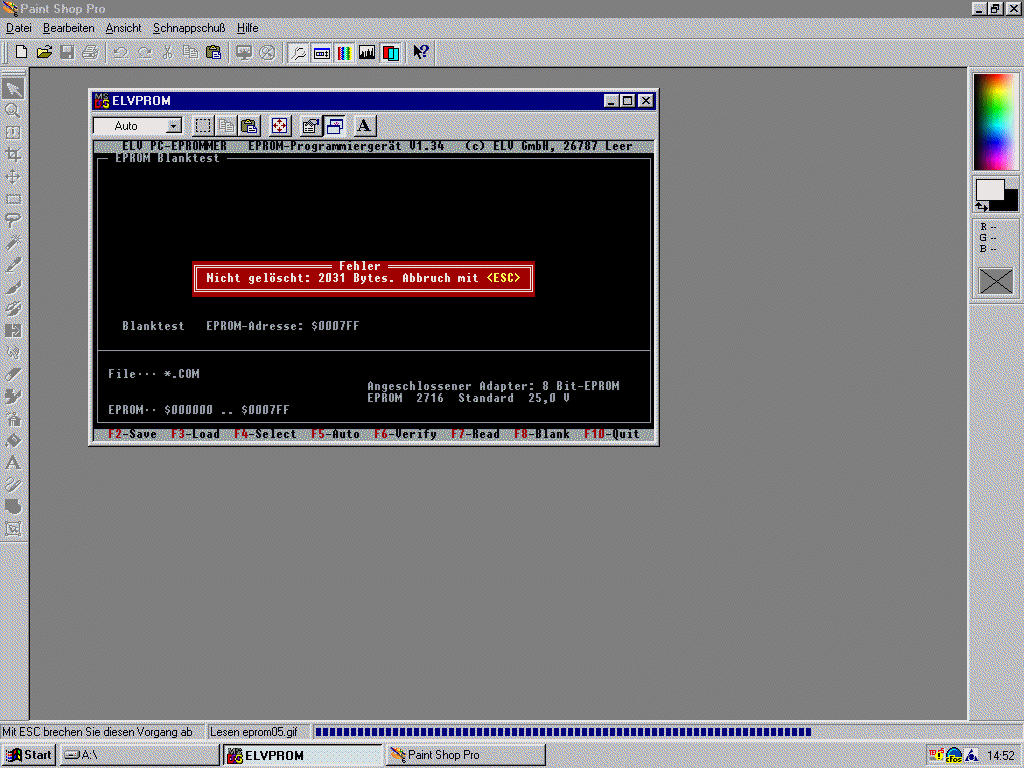Click the Cut scissors icon
The height and width of the screenshot is (768, 1024).
point(167,52)
